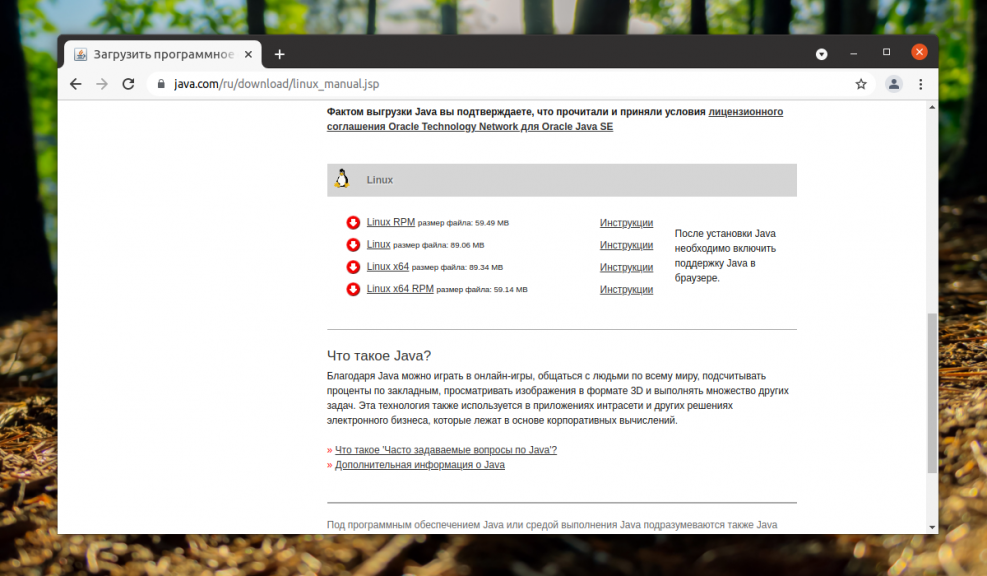
Task: Open the Oracle Technology Network license link
Action: tap(447, 126)
